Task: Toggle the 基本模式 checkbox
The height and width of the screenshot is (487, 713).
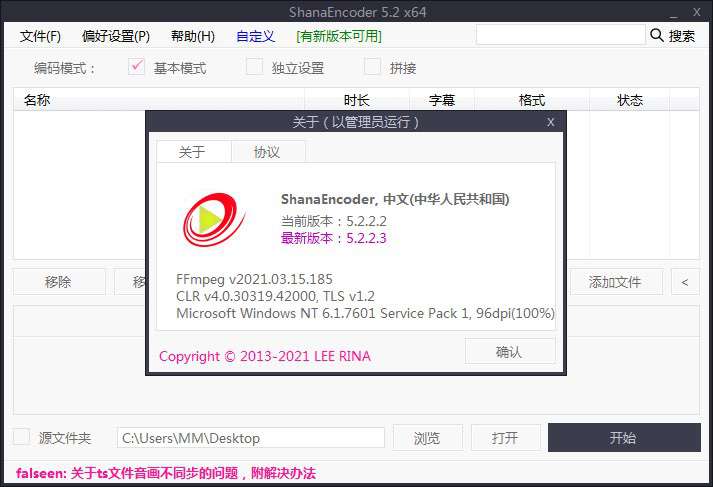Action: pyautogui.click(x=136, y=67)
